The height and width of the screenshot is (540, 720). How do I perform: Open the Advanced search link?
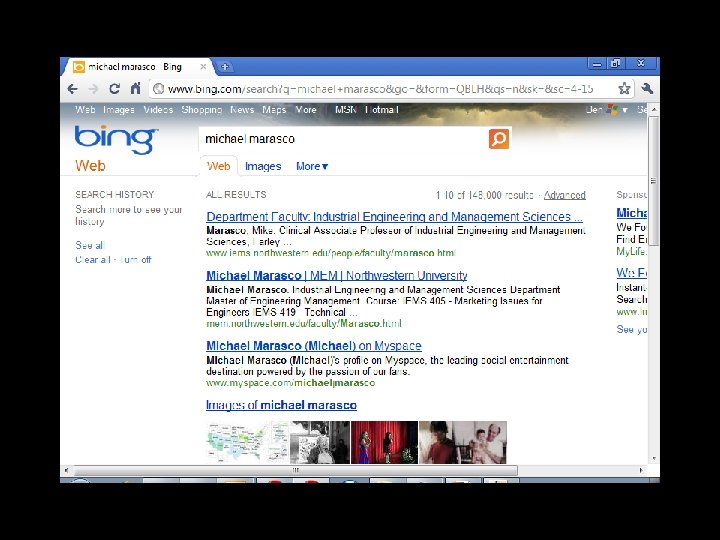(565, 195)
